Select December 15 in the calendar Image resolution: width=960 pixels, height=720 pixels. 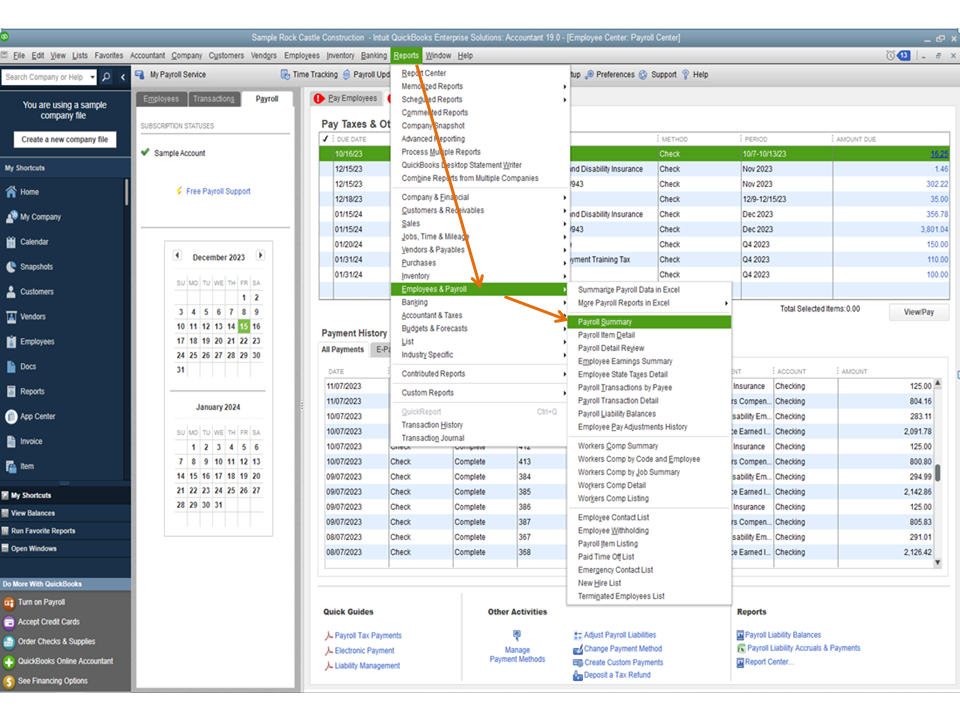click(244, 326)
